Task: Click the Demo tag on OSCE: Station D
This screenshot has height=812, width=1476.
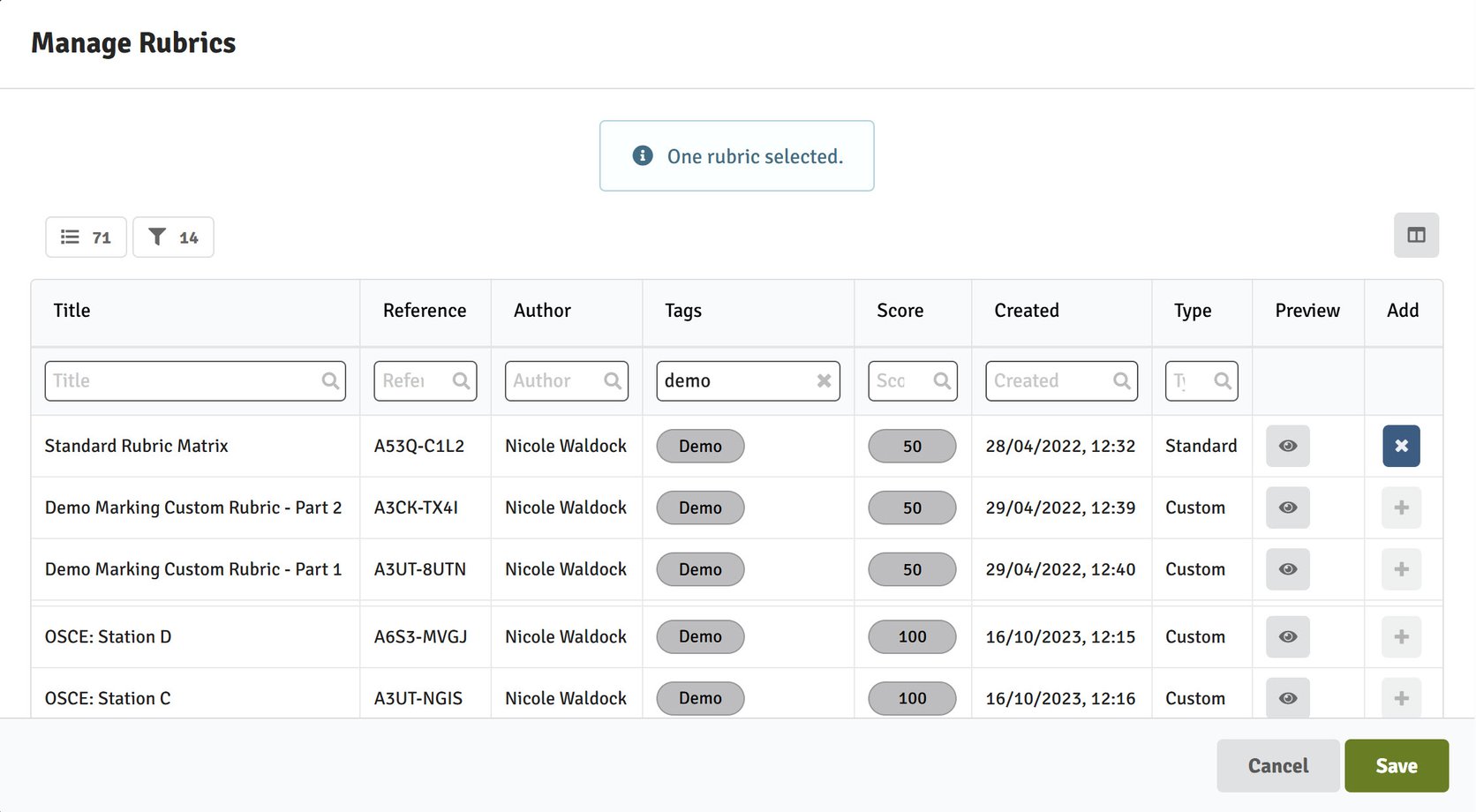Action: 700,636
